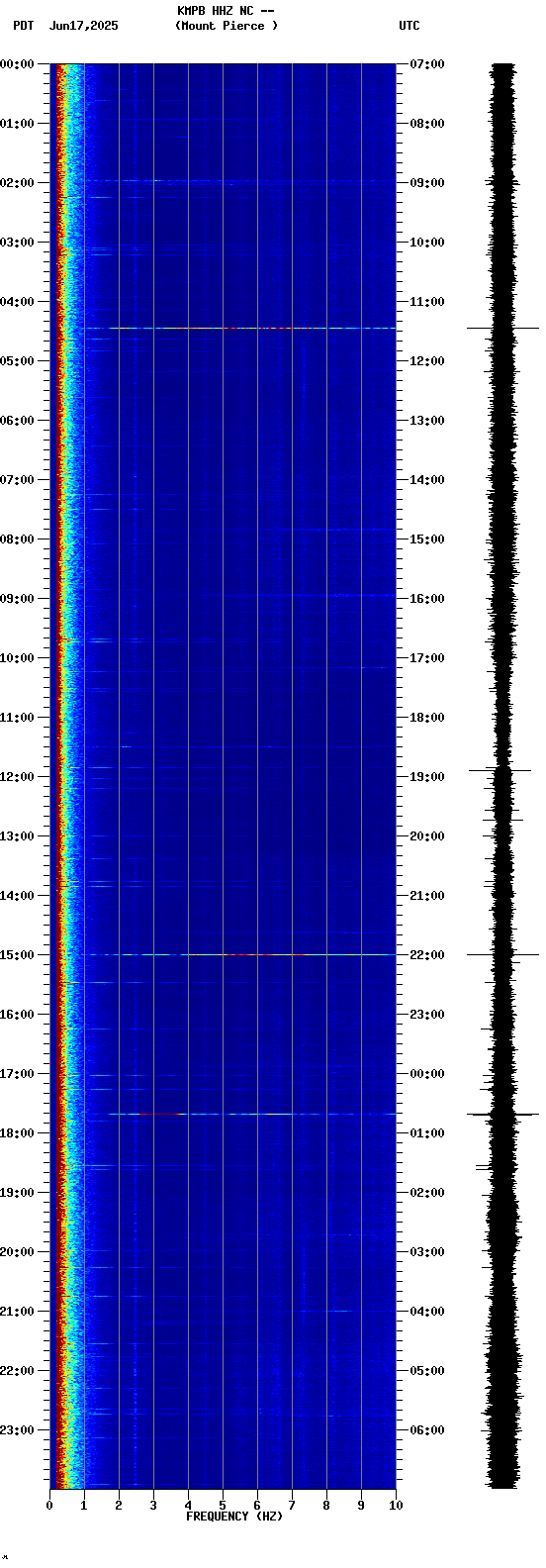Click the UTC timezone label
The image size is (546, 1568).
(x=409, y=26)
